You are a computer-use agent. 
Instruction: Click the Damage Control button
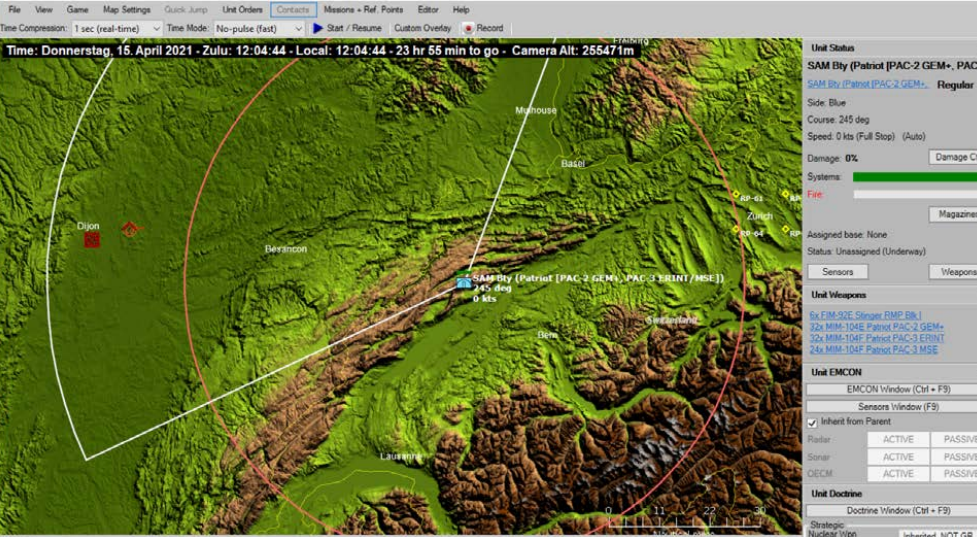[953, 157]
